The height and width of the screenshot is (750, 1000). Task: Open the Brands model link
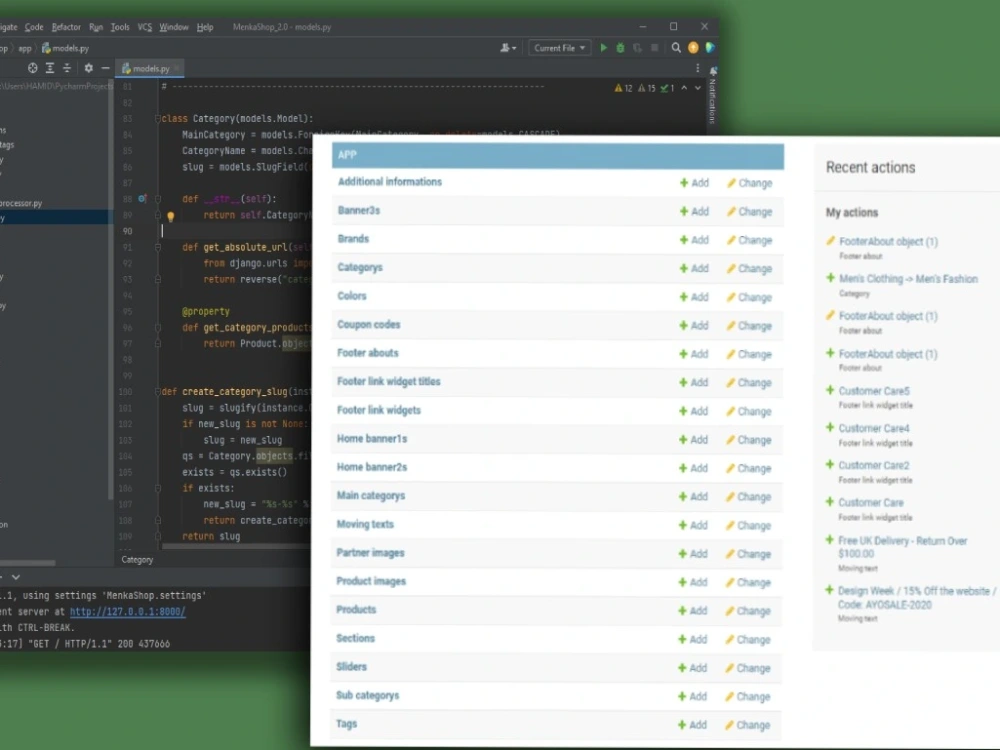pyautogui.click(x=353, y=239)
